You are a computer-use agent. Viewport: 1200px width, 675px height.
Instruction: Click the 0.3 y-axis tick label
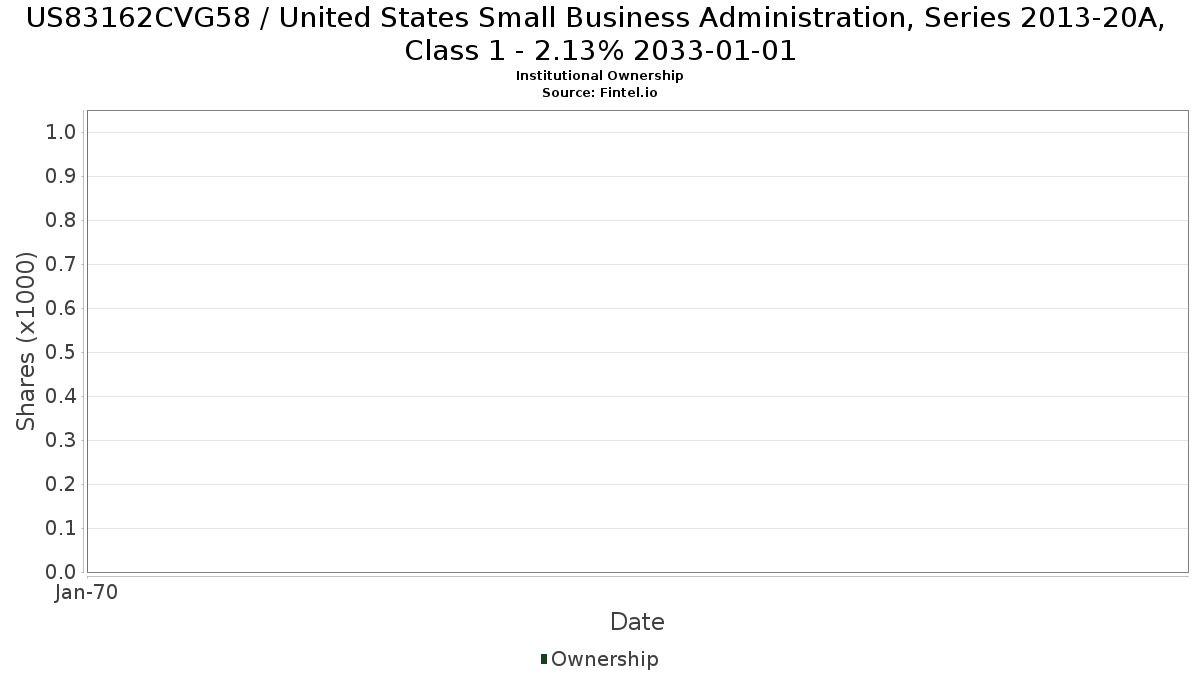(x=61, y=440)
